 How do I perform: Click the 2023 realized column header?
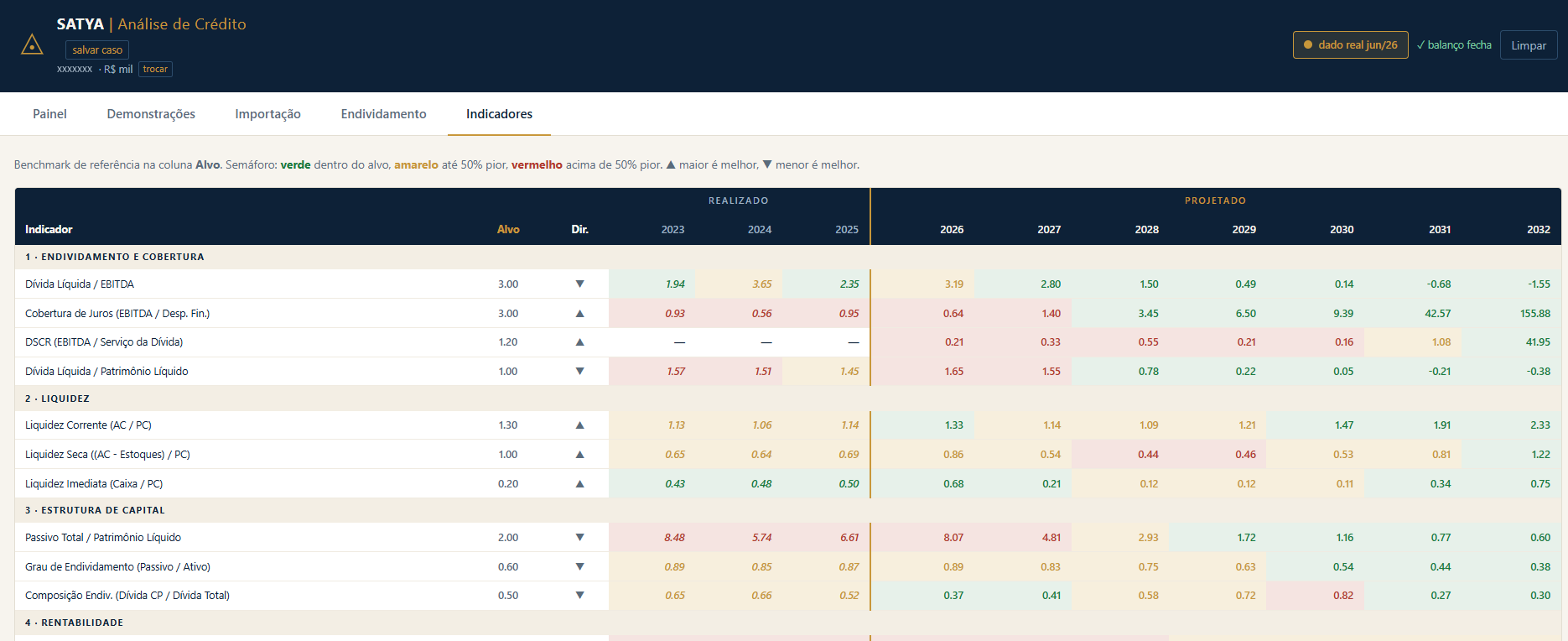point(672,230)
